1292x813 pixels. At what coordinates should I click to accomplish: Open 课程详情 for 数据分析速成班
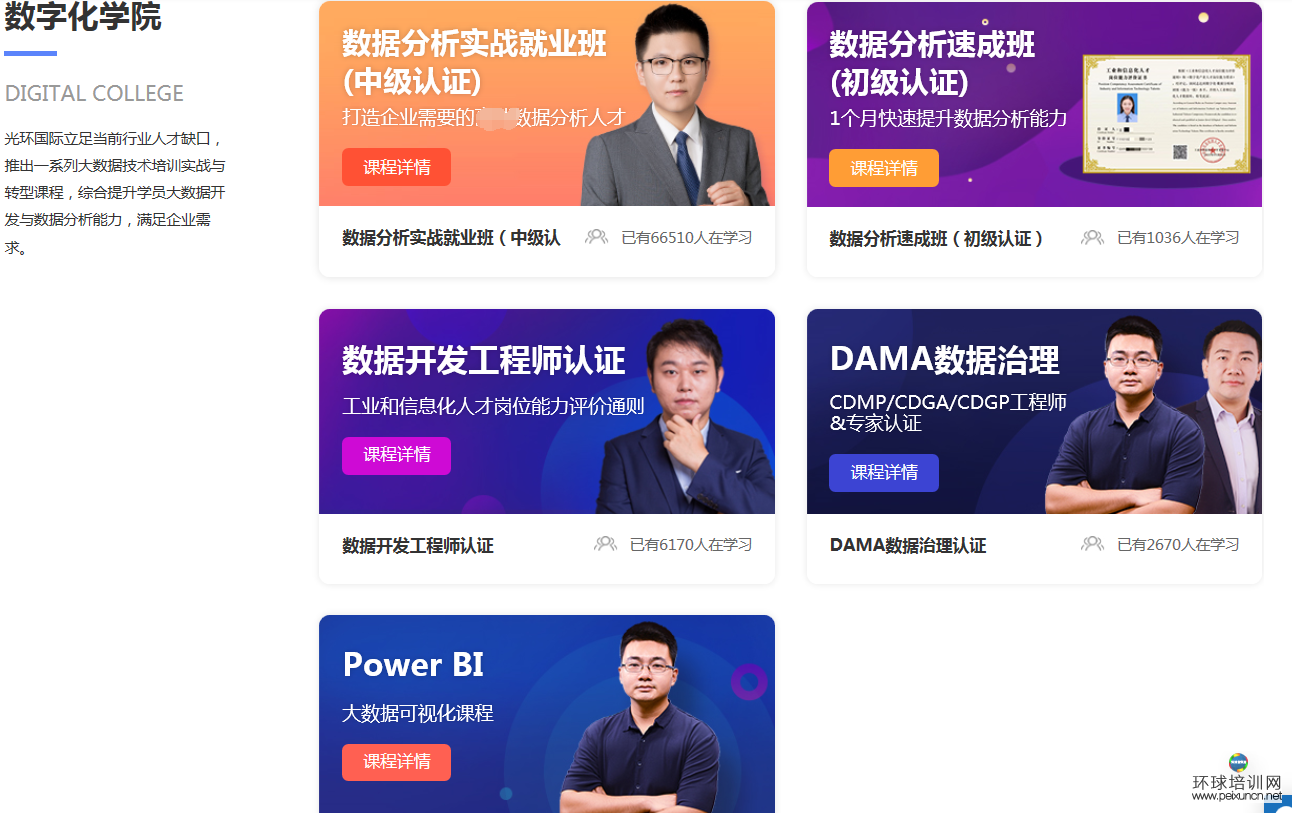(x=884, y=168)
